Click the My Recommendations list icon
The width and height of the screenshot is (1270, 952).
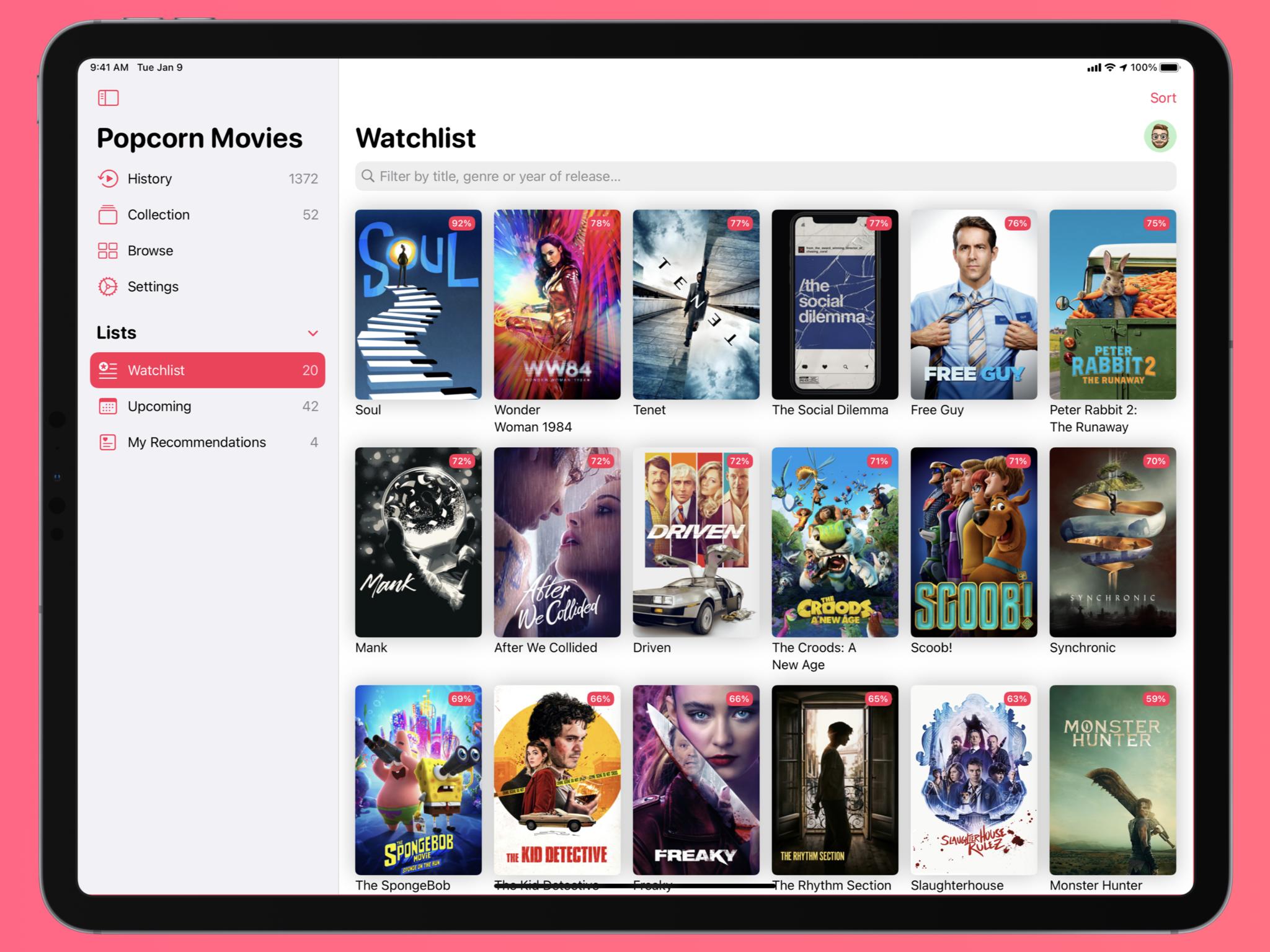tap(108, 442)
